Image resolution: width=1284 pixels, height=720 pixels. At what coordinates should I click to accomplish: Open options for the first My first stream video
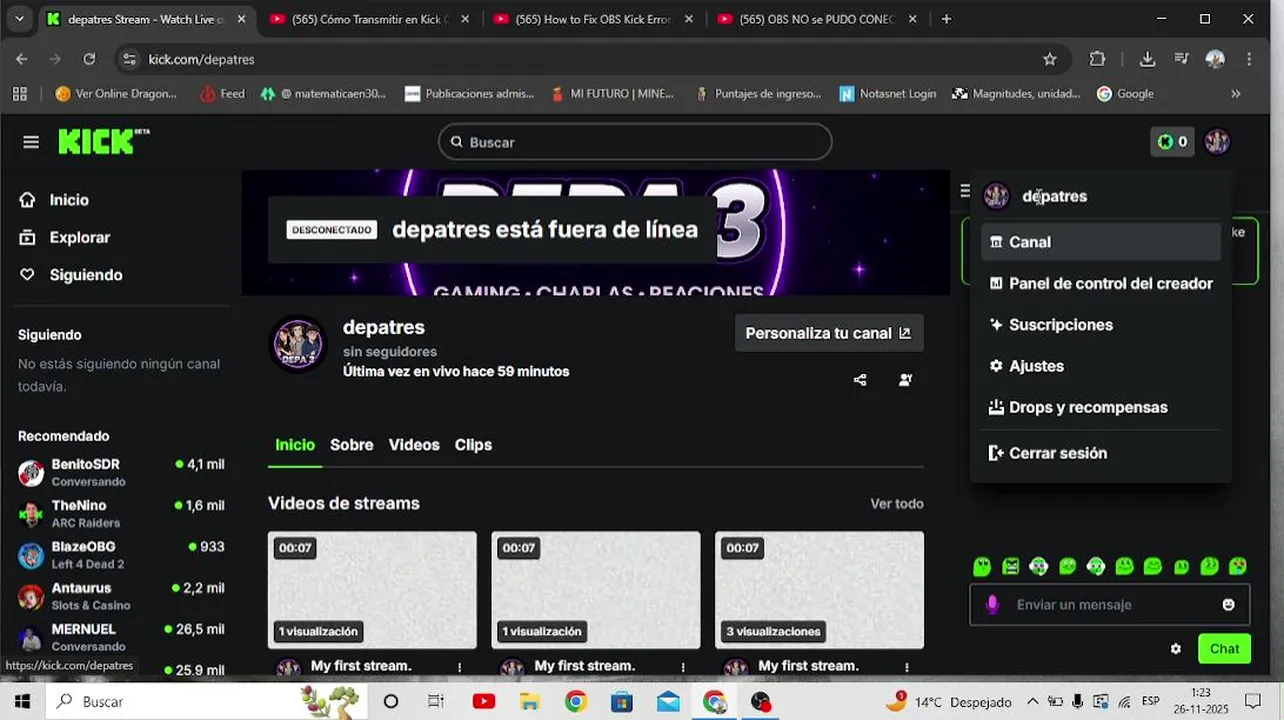click(x=460, y=667)
